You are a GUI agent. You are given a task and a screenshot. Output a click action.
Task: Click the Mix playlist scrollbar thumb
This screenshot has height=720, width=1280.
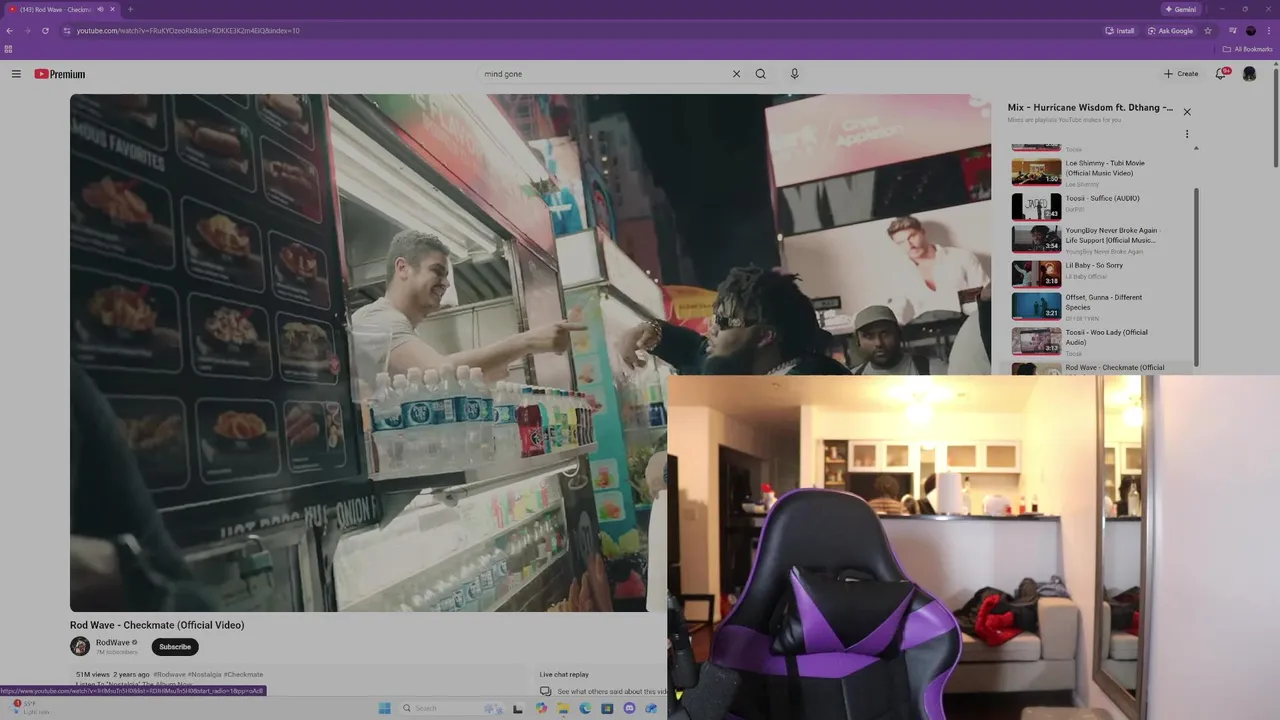point(1196,275)
